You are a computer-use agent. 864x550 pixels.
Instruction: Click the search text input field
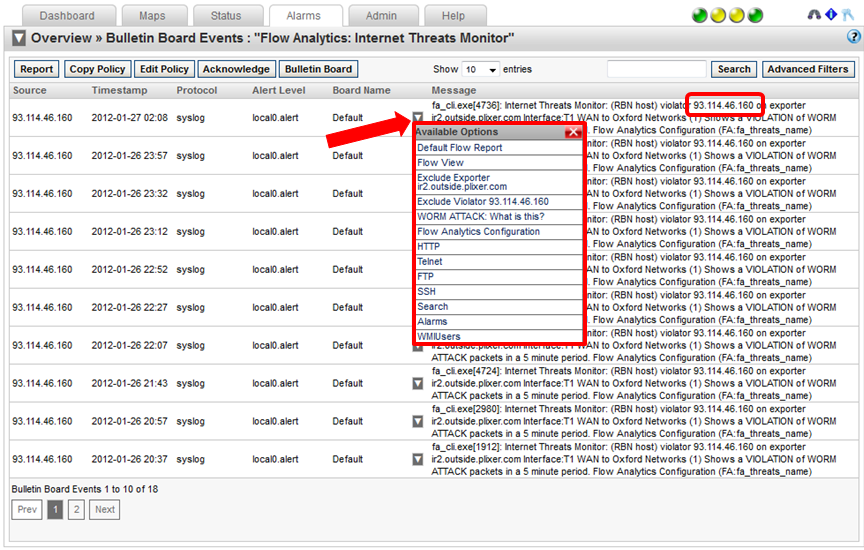click(x=656, y=70)
